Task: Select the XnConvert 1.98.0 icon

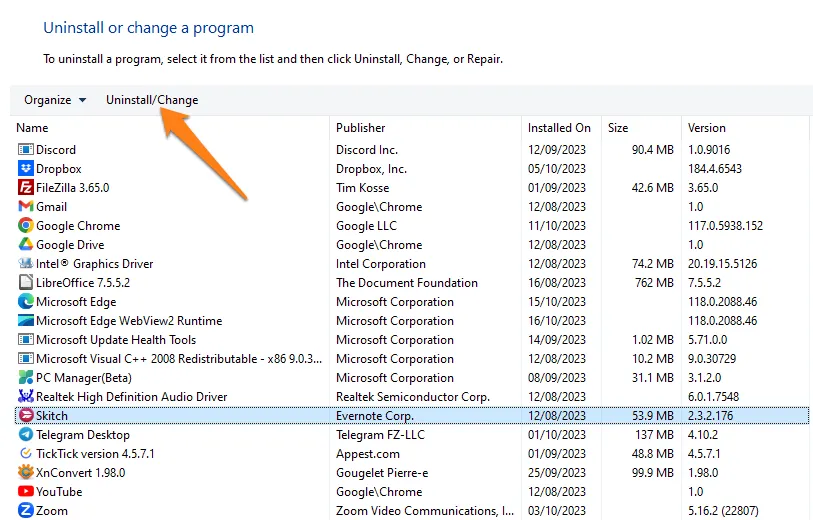Action: tap(25, 472)
